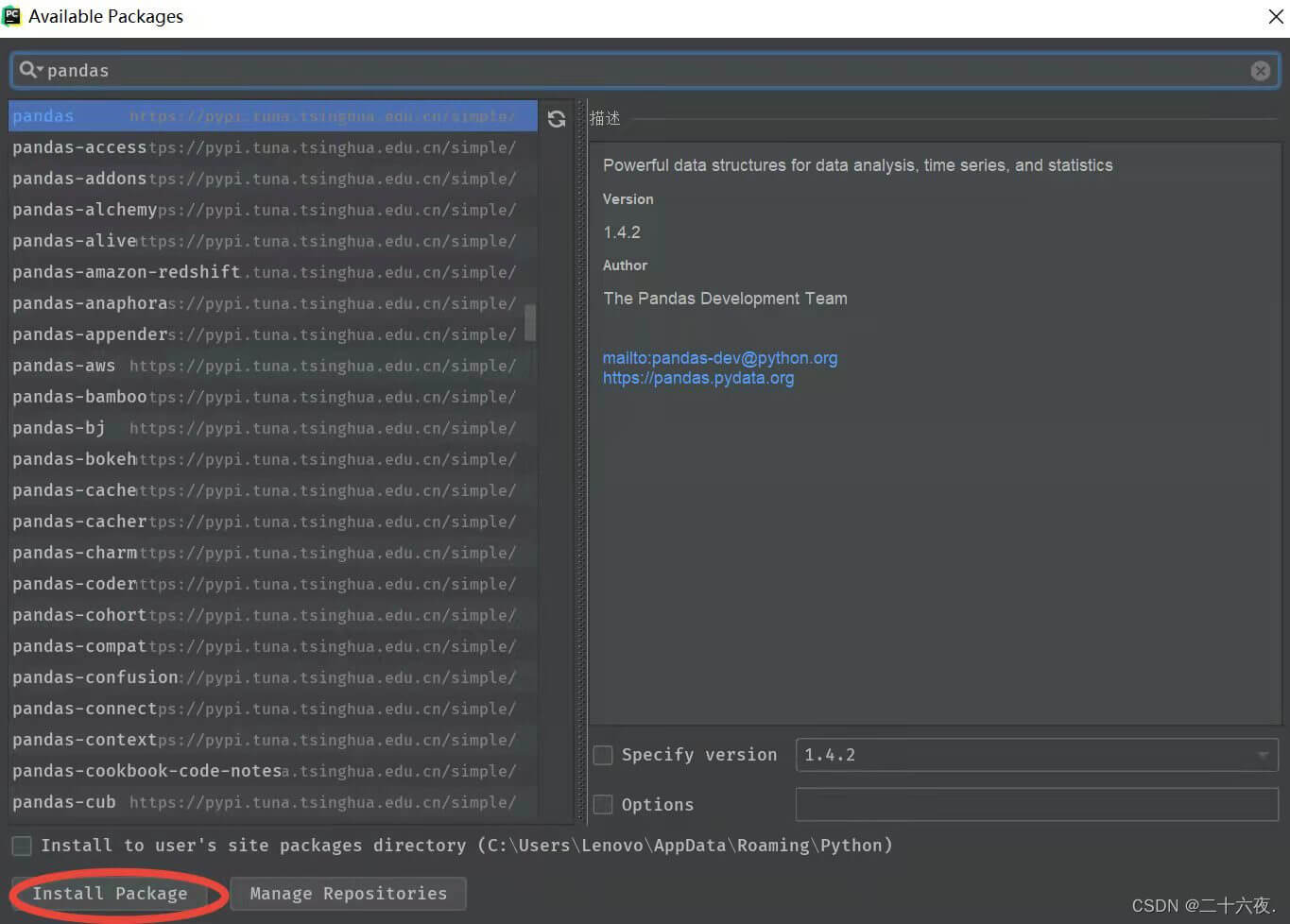
Task: Close the Available Packages dialog
Action: 1274,17
